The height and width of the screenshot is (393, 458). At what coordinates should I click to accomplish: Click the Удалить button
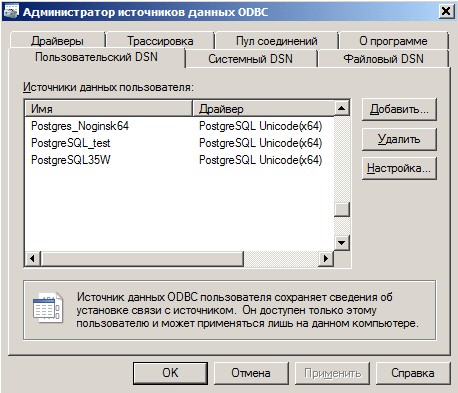coord(399,139)
